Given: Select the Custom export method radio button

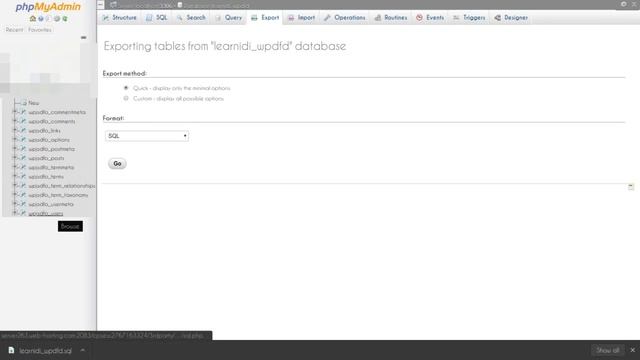Looking at the screenshot, I should click(126, 98).
